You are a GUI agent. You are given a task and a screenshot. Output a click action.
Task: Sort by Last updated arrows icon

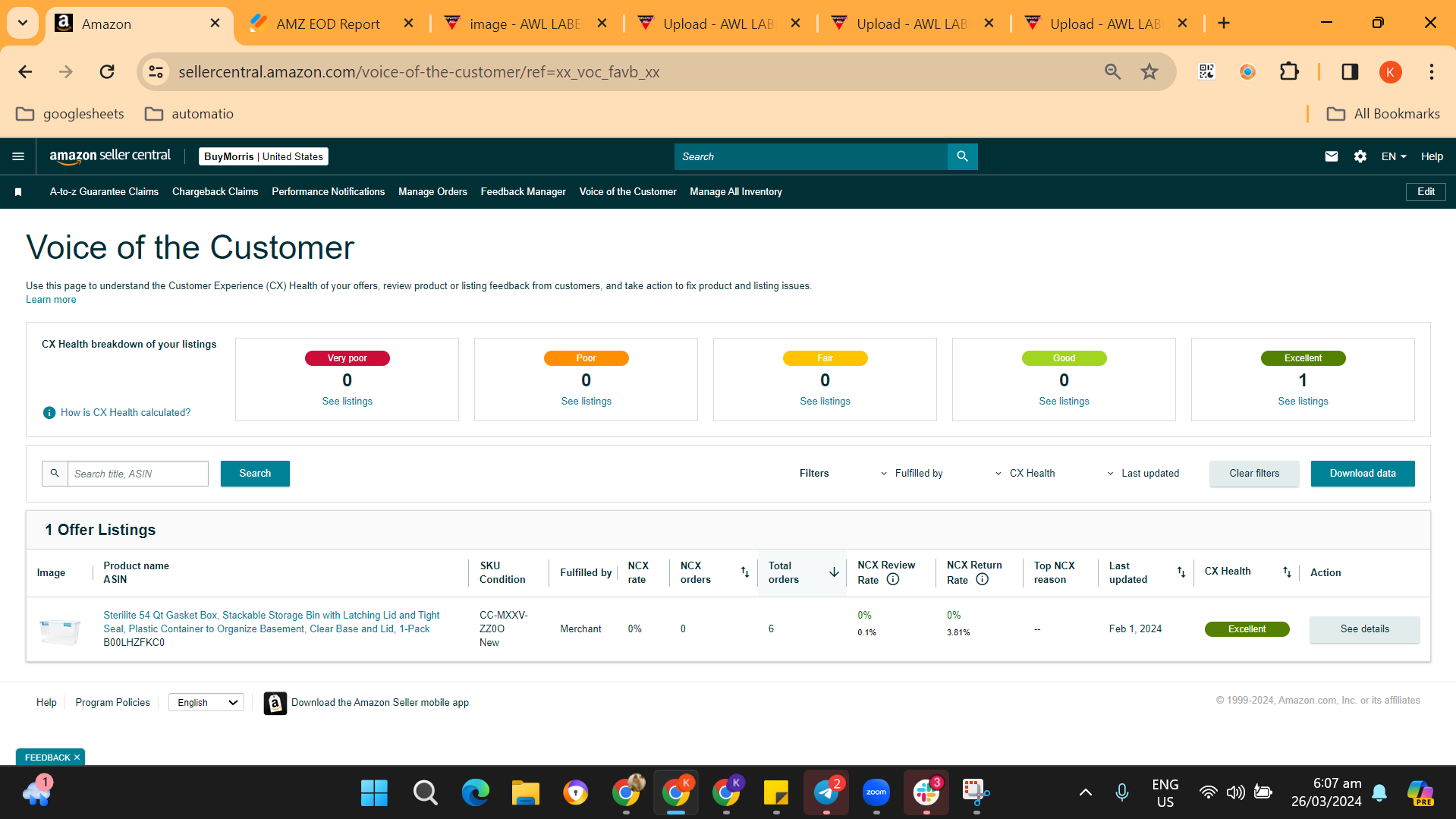pyautogui.click(x=1181, y=572)
